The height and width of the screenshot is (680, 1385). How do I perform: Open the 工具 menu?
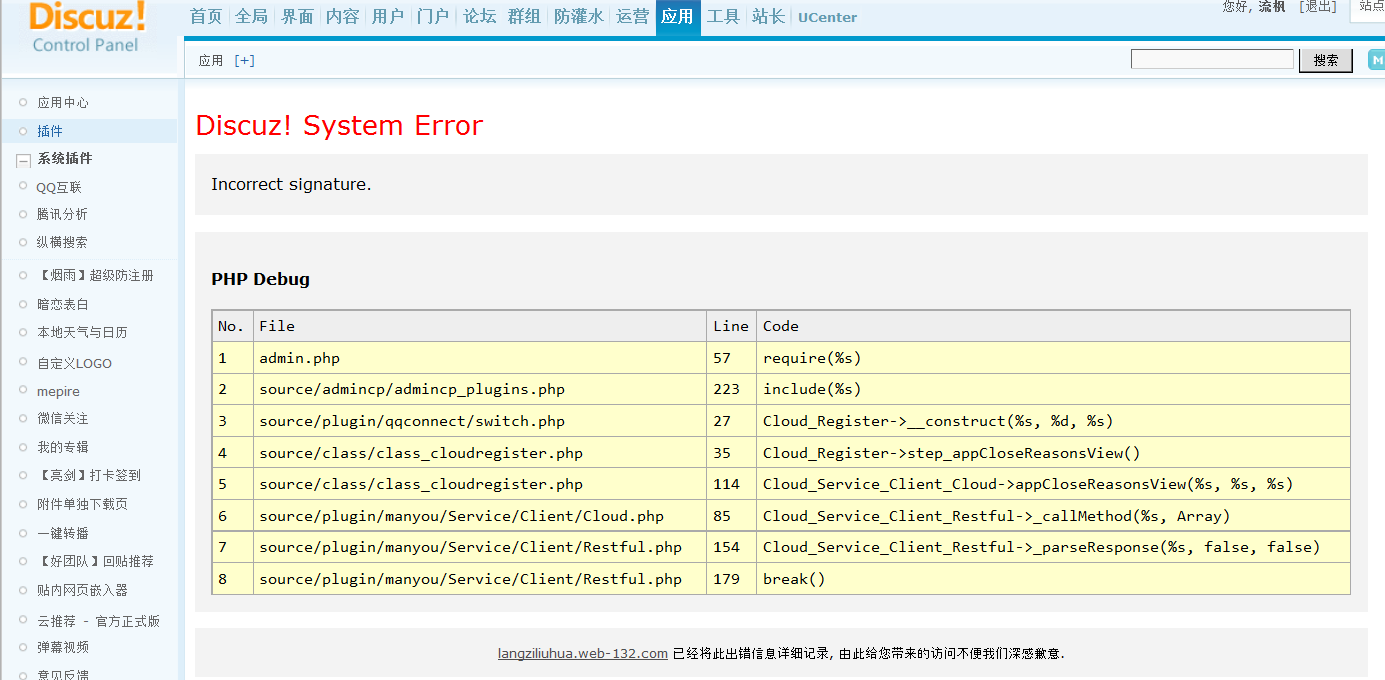[723, 16]
